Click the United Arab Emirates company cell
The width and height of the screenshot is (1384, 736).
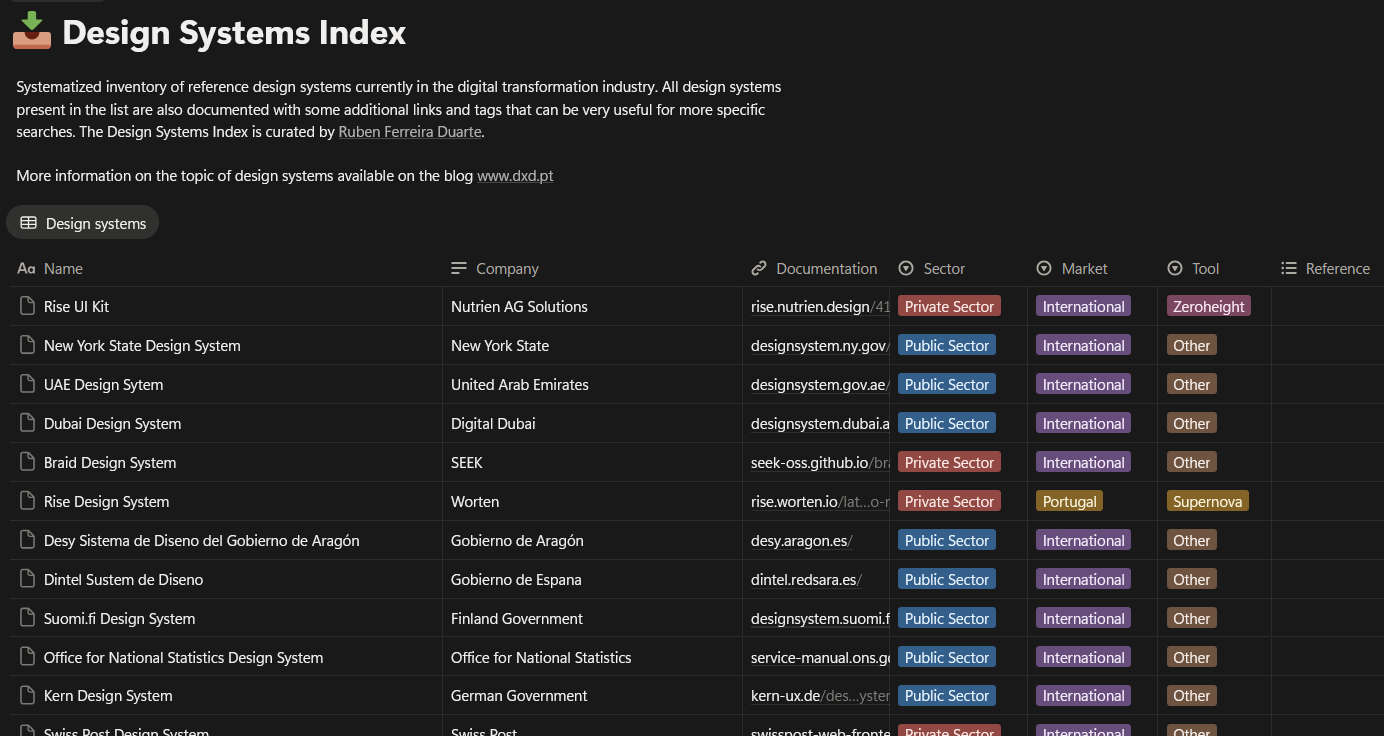[592, 384]
